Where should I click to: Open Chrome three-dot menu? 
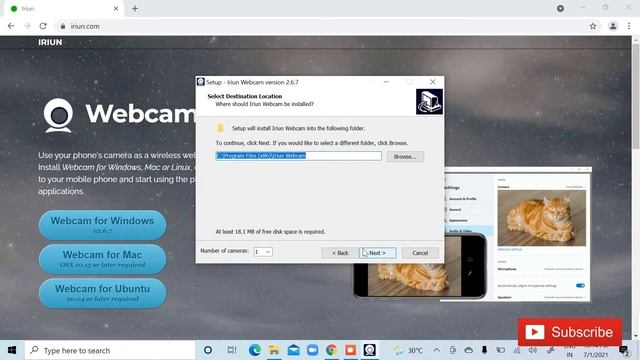click(x=629, y=26)
